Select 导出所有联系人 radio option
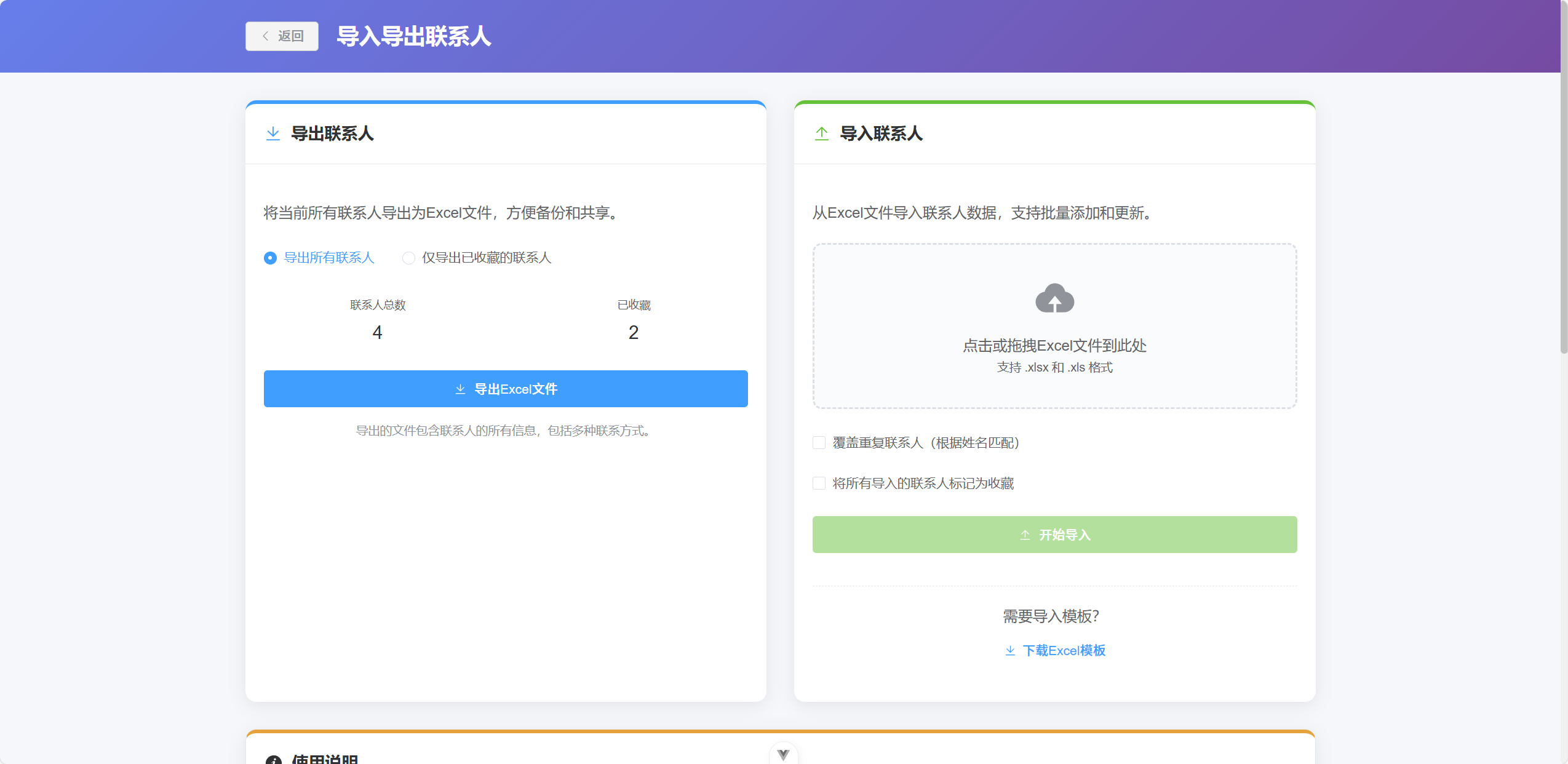Image resolution: width=1568 pixels, height=764 pixels. click(269, 258)
